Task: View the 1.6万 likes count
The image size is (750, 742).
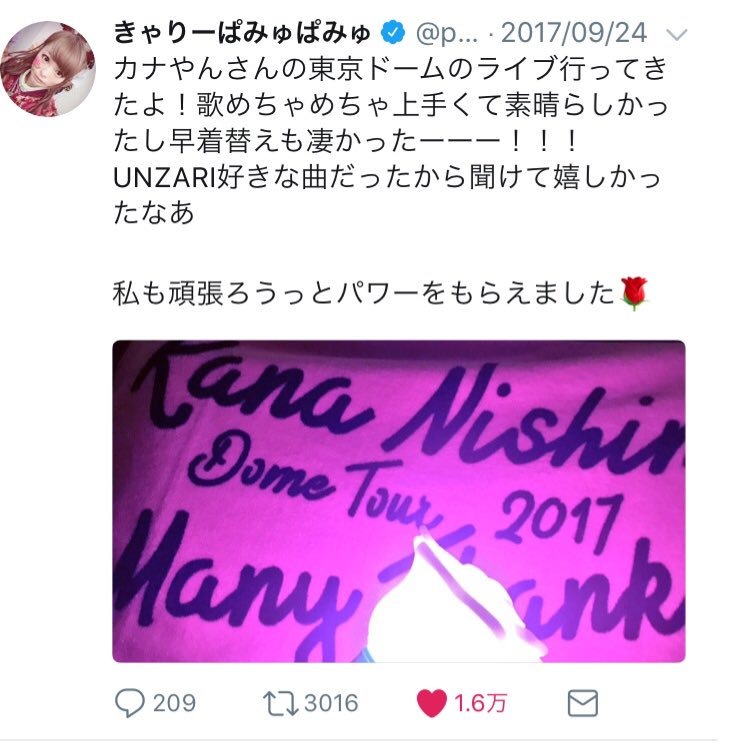Action: (x=480, y=703)
